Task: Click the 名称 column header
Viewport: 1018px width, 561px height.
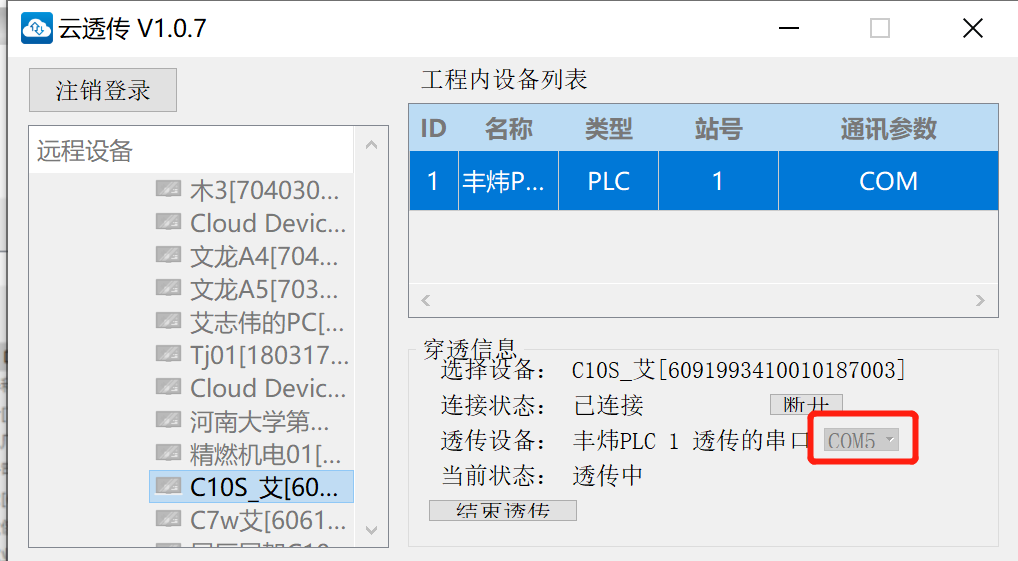Action: click(x=508, y=128)
